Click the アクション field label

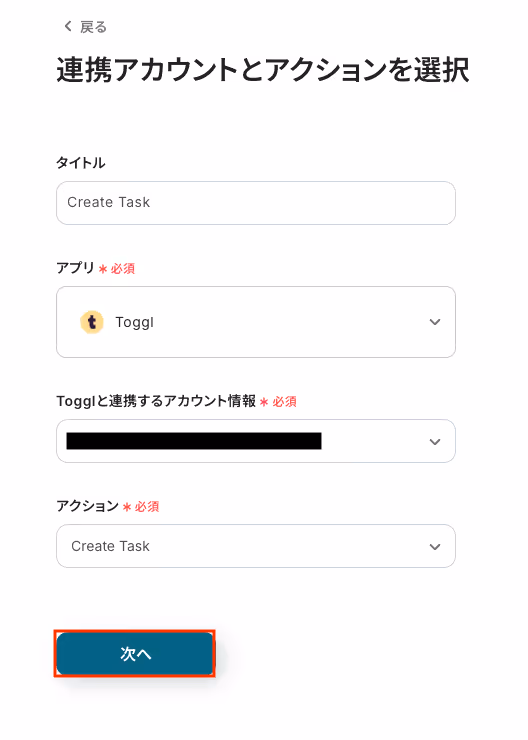pyautogui.click(x=88, y=506)
